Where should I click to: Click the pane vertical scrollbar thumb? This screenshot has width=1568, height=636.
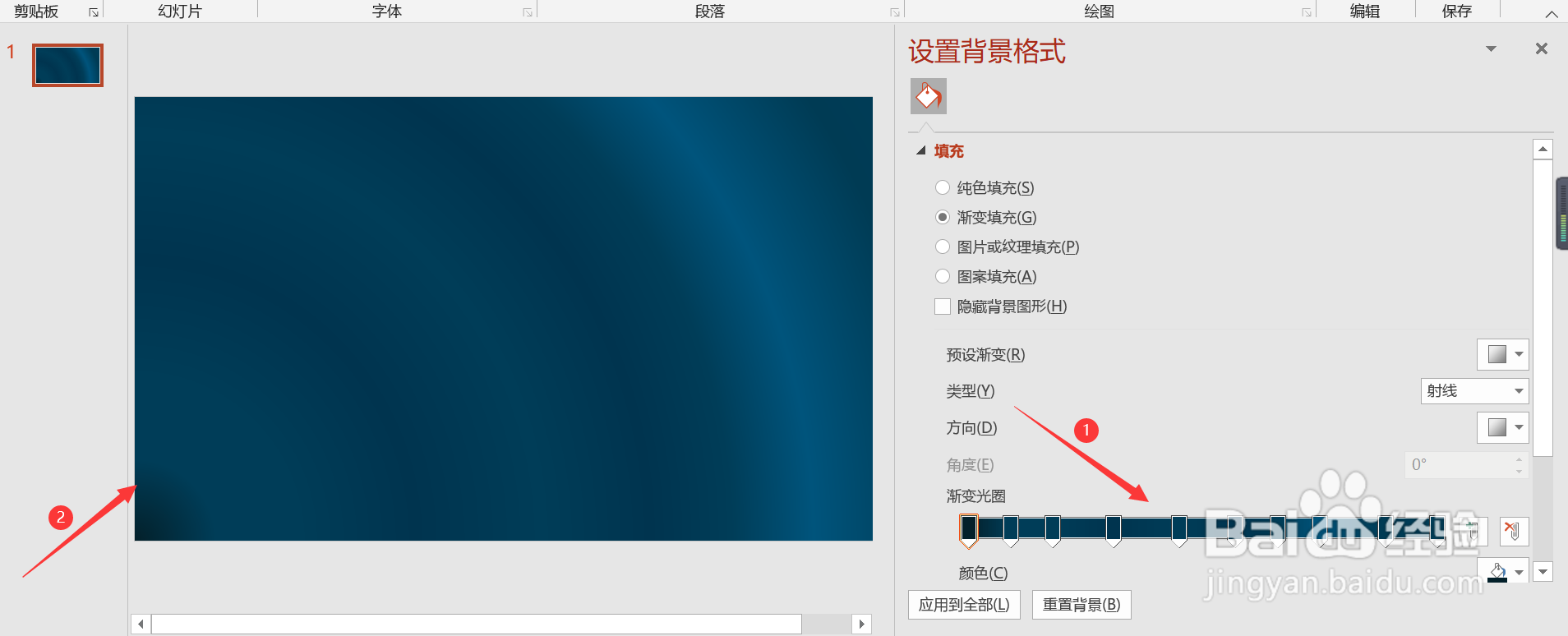pos(1543,307)
